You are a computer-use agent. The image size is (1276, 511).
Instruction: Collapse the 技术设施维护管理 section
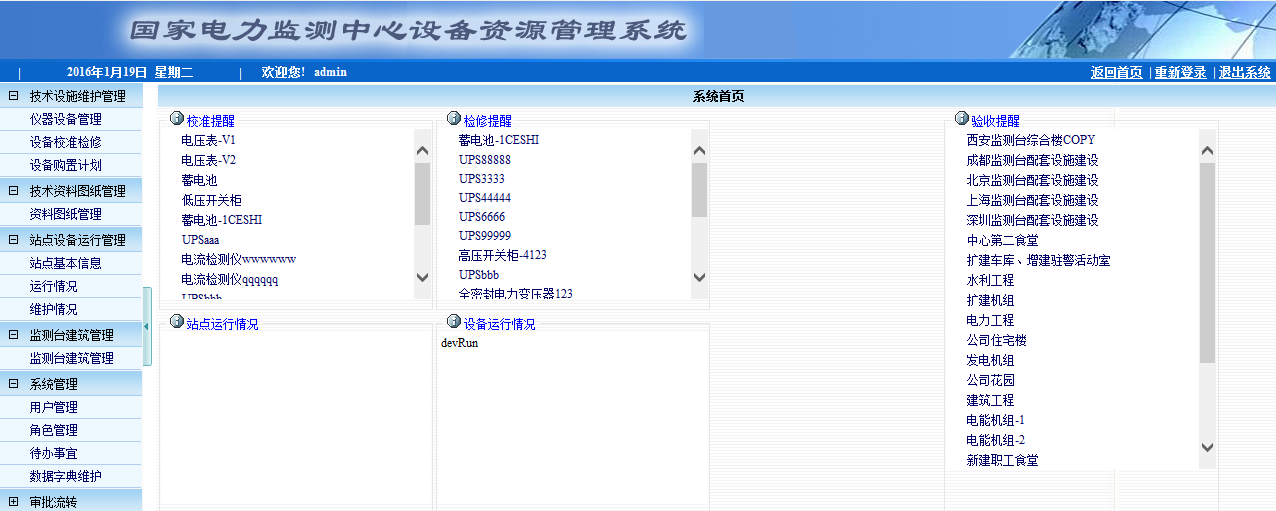[x=14, y=96]
